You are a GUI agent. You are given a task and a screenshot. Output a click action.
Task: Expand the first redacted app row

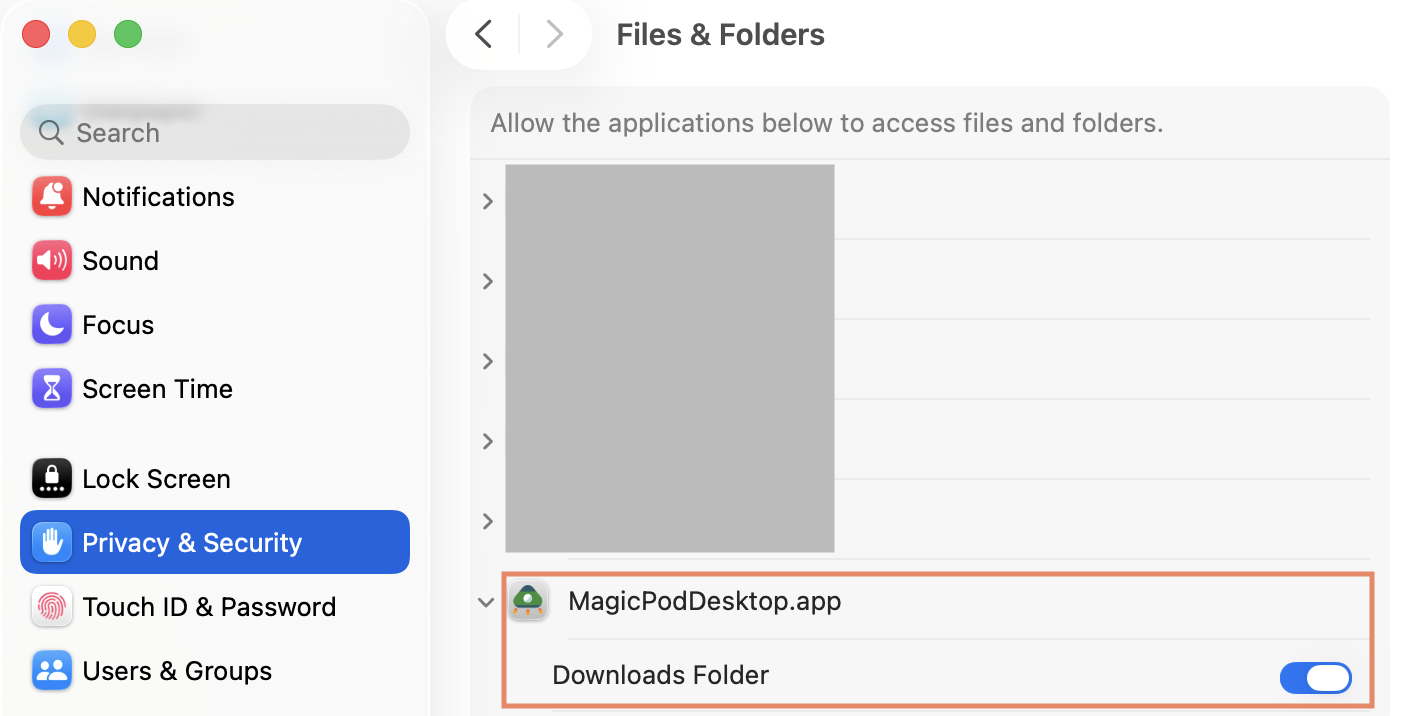click(x=488, y=201)
